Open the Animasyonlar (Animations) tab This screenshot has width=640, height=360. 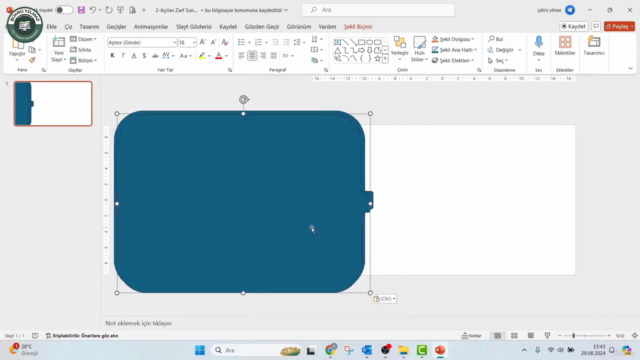coord(151,27)
